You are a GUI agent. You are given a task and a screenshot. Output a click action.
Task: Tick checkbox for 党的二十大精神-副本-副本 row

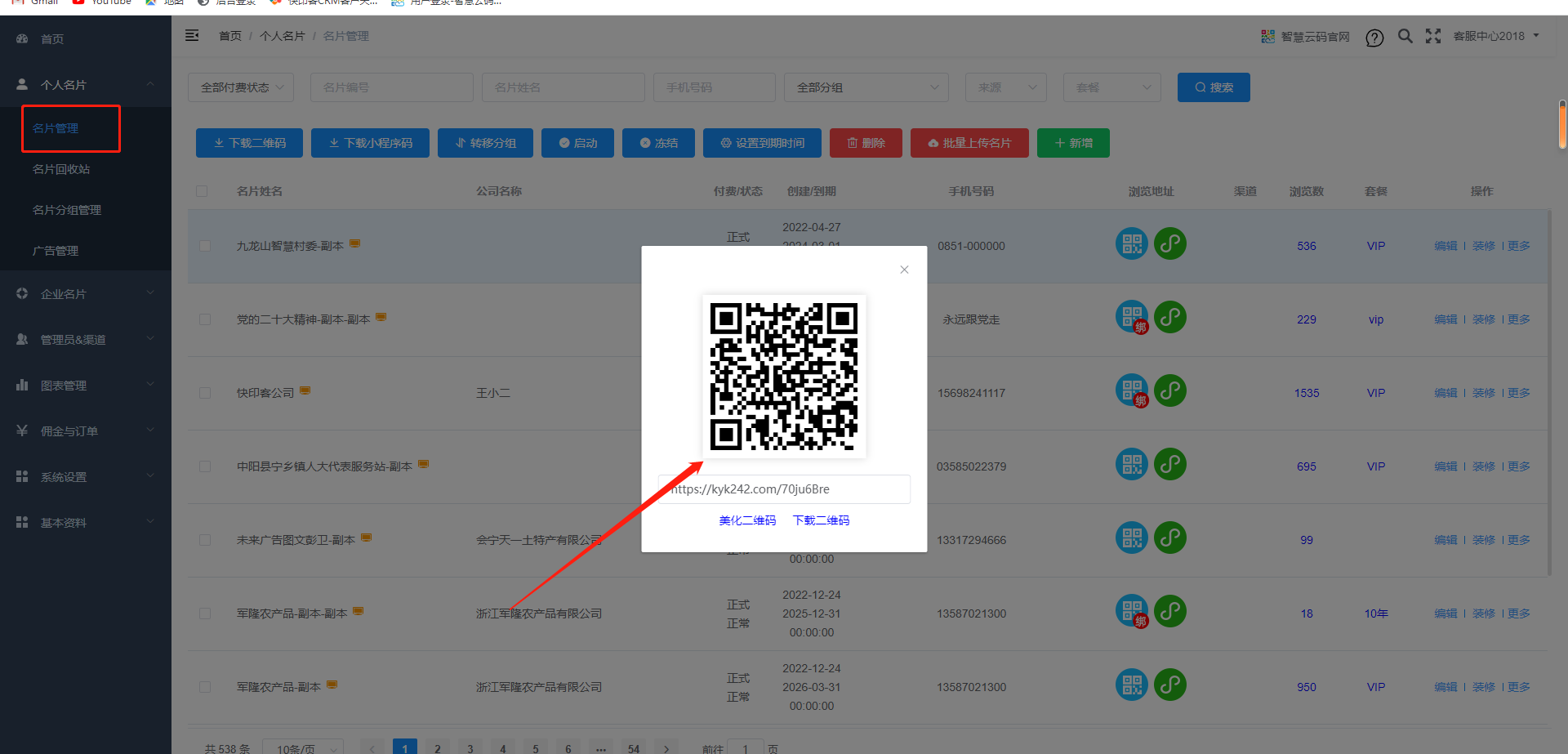pos(205,319)
